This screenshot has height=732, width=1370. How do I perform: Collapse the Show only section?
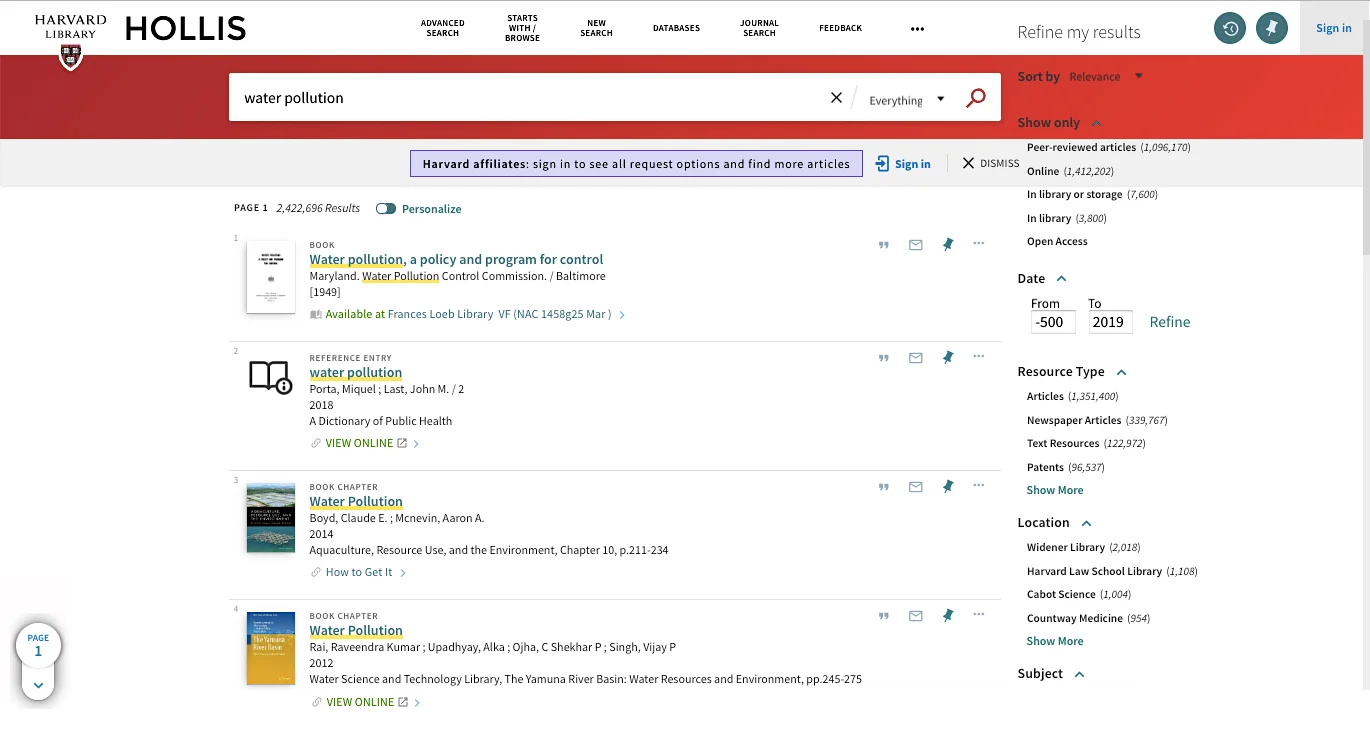point(1096,123)
